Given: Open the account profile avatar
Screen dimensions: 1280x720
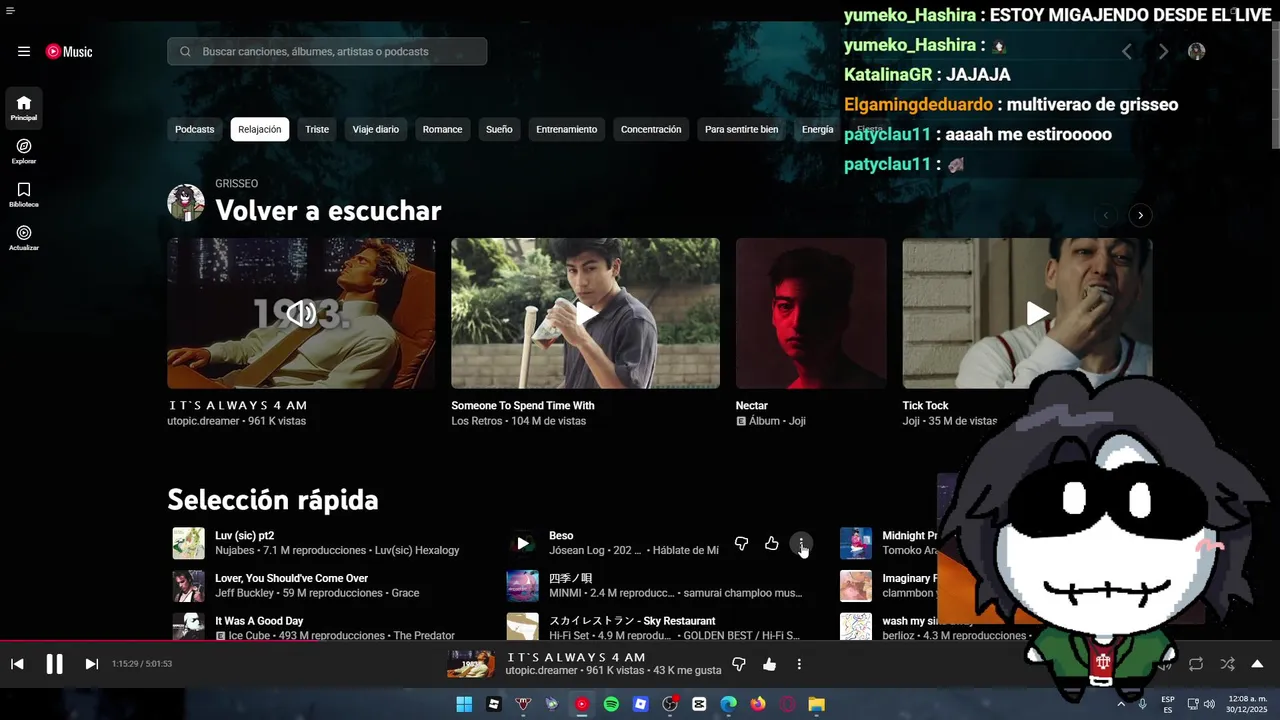Looking at the screenshot, I should pyautogui.click(x=1196, y=52).
